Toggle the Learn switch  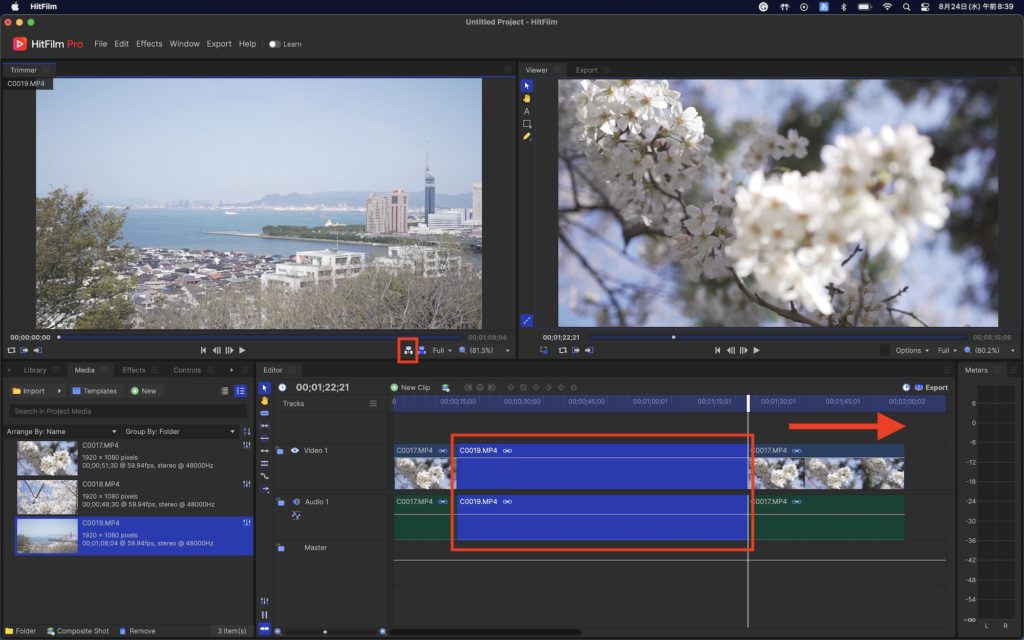coord(274,44)
